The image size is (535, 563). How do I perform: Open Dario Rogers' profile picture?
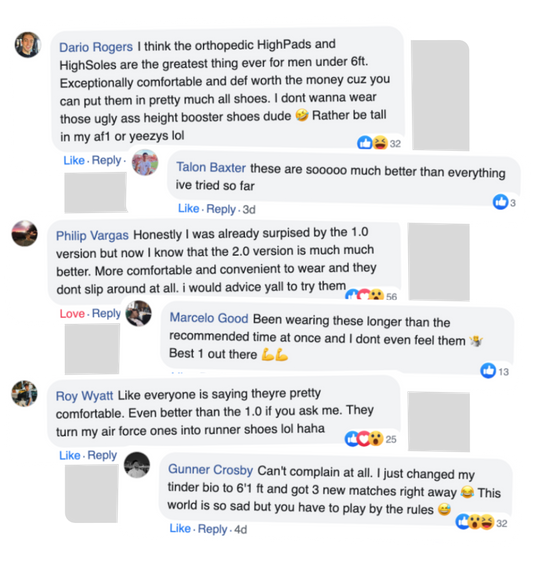click(x=28, y=45)
